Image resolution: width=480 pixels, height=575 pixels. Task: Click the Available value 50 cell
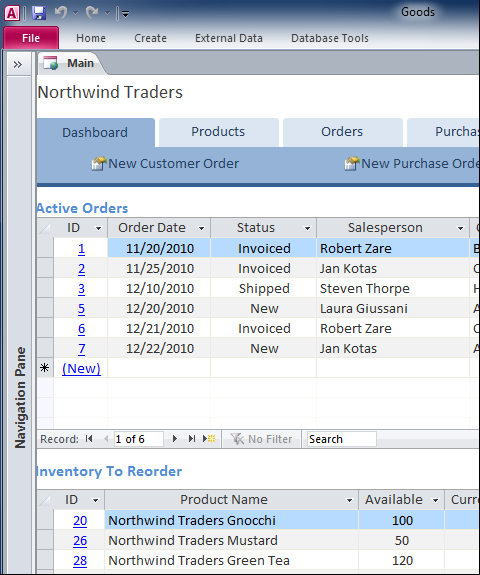click(x=402, y=541)
